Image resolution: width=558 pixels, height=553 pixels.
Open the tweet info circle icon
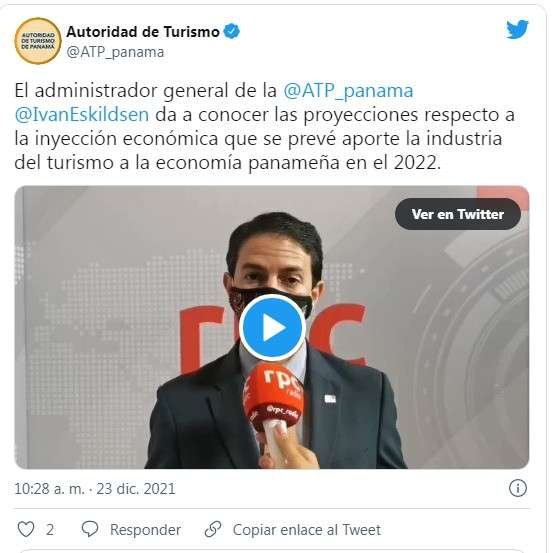(x=518, y=488)
